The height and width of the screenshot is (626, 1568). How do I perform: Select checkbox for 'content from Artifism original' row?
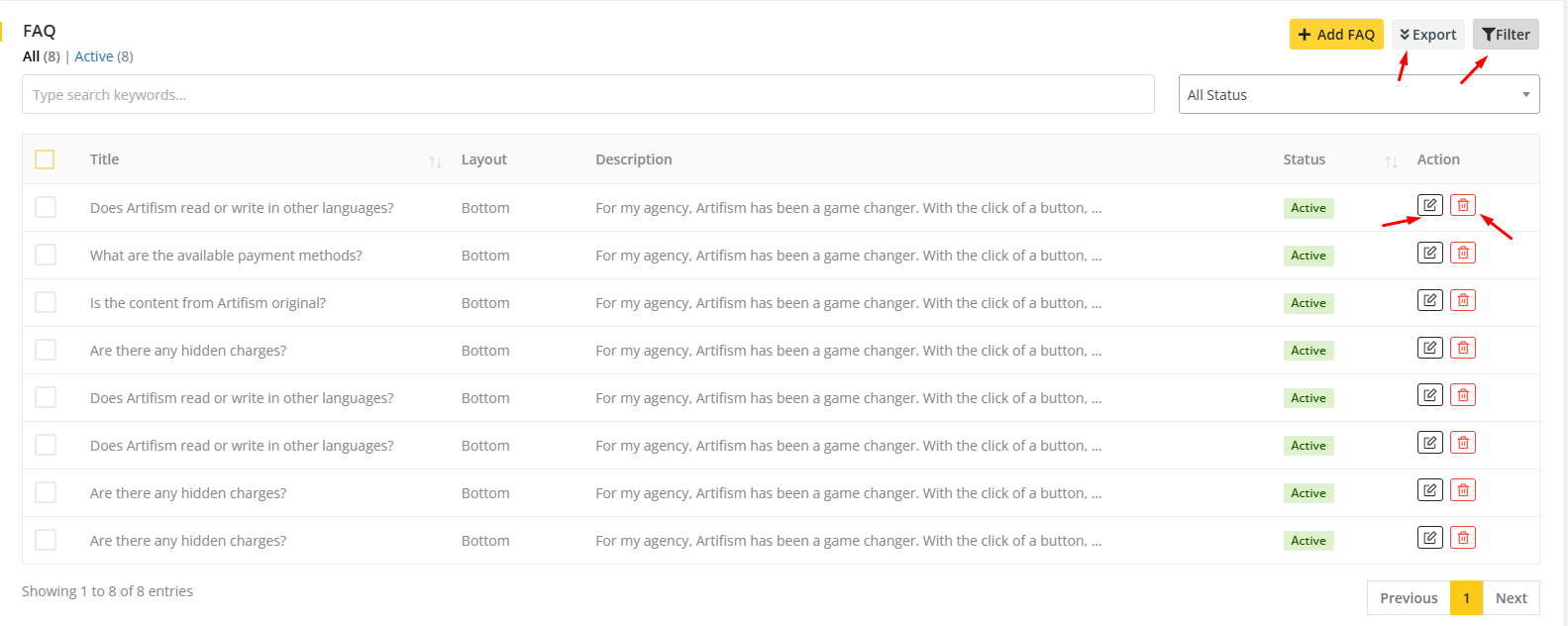46,302
